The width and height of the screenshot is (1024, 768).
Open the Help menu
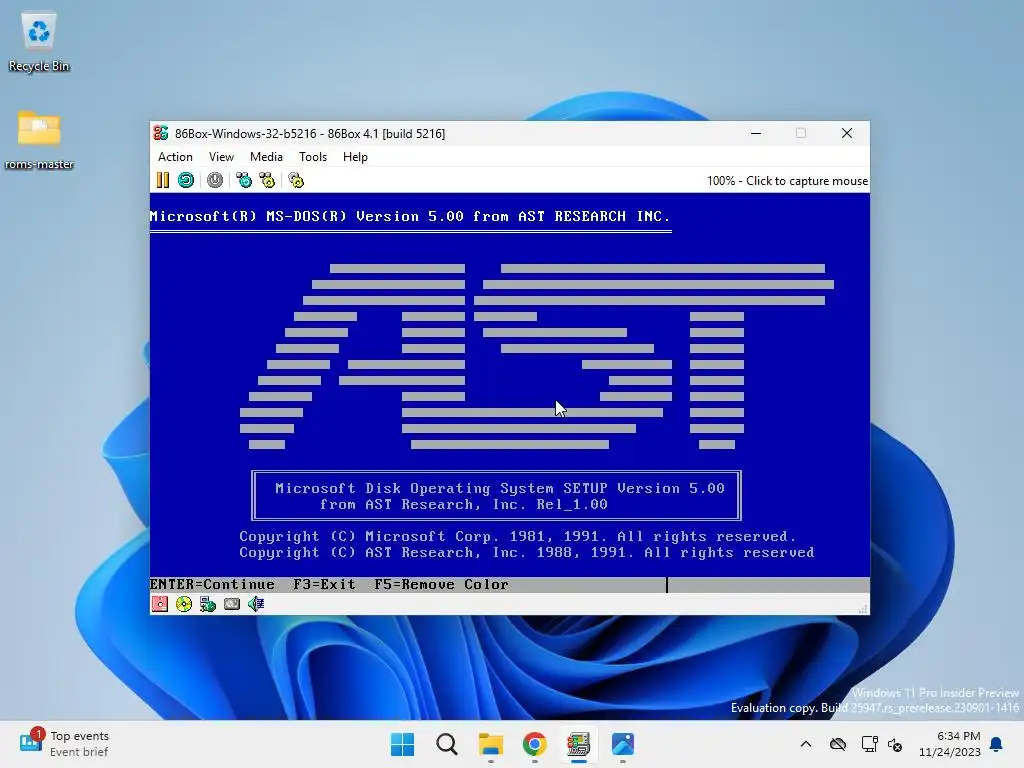[355, 157]
